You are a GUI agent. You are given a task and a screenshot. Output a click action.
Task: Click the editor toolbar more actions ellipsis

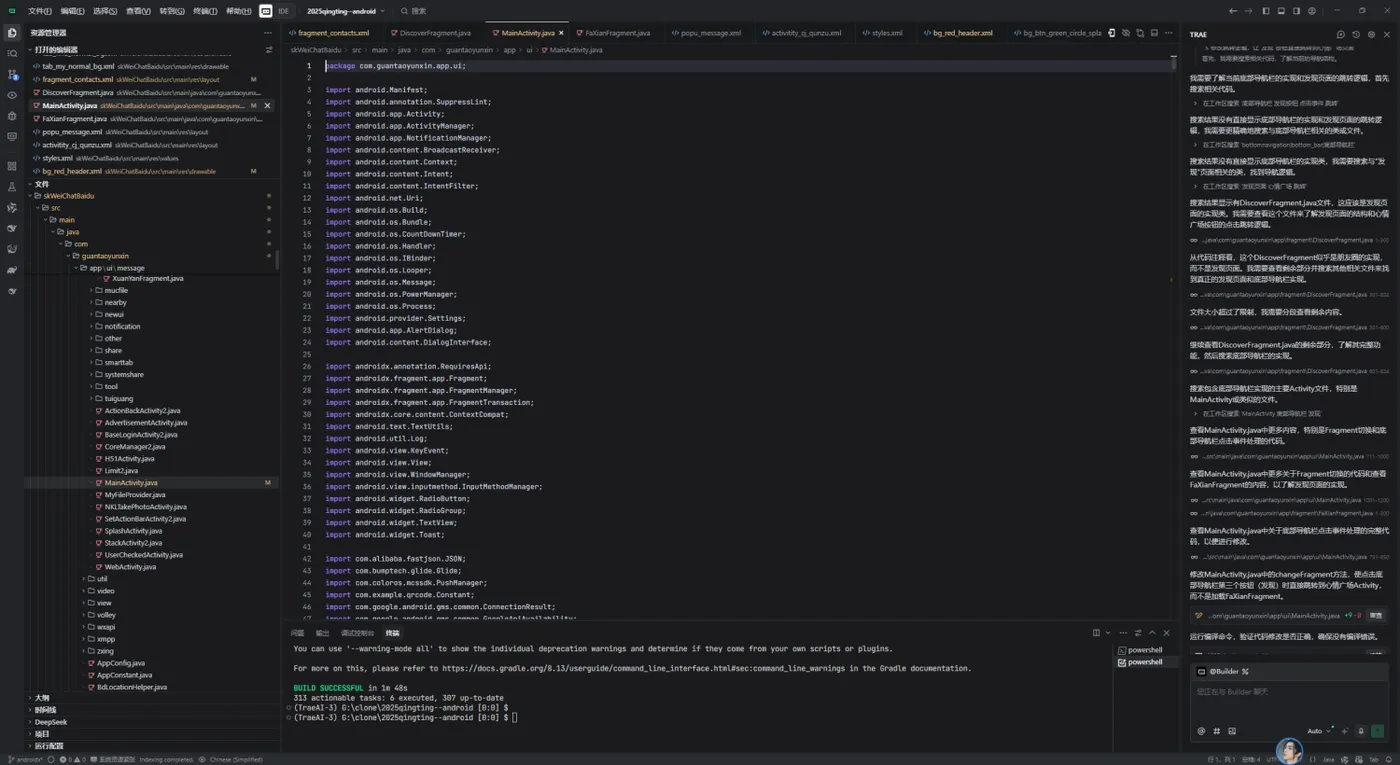click(x=1168, y=33)
